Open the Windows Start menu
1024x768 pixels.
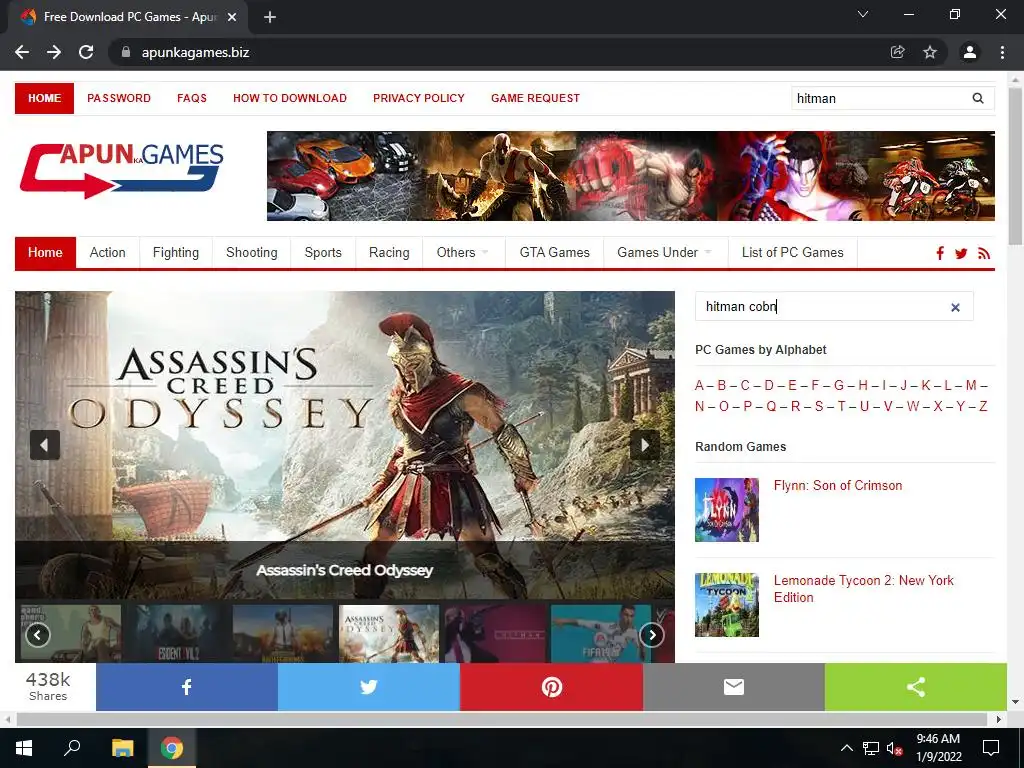pos(24,748)
